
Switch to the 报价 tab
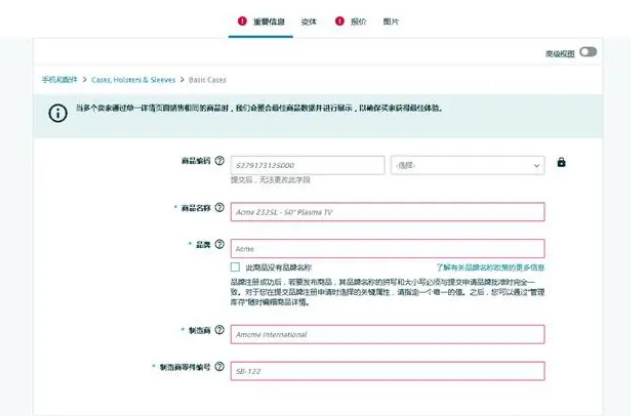pyautogui.click(x=358, y=22)
